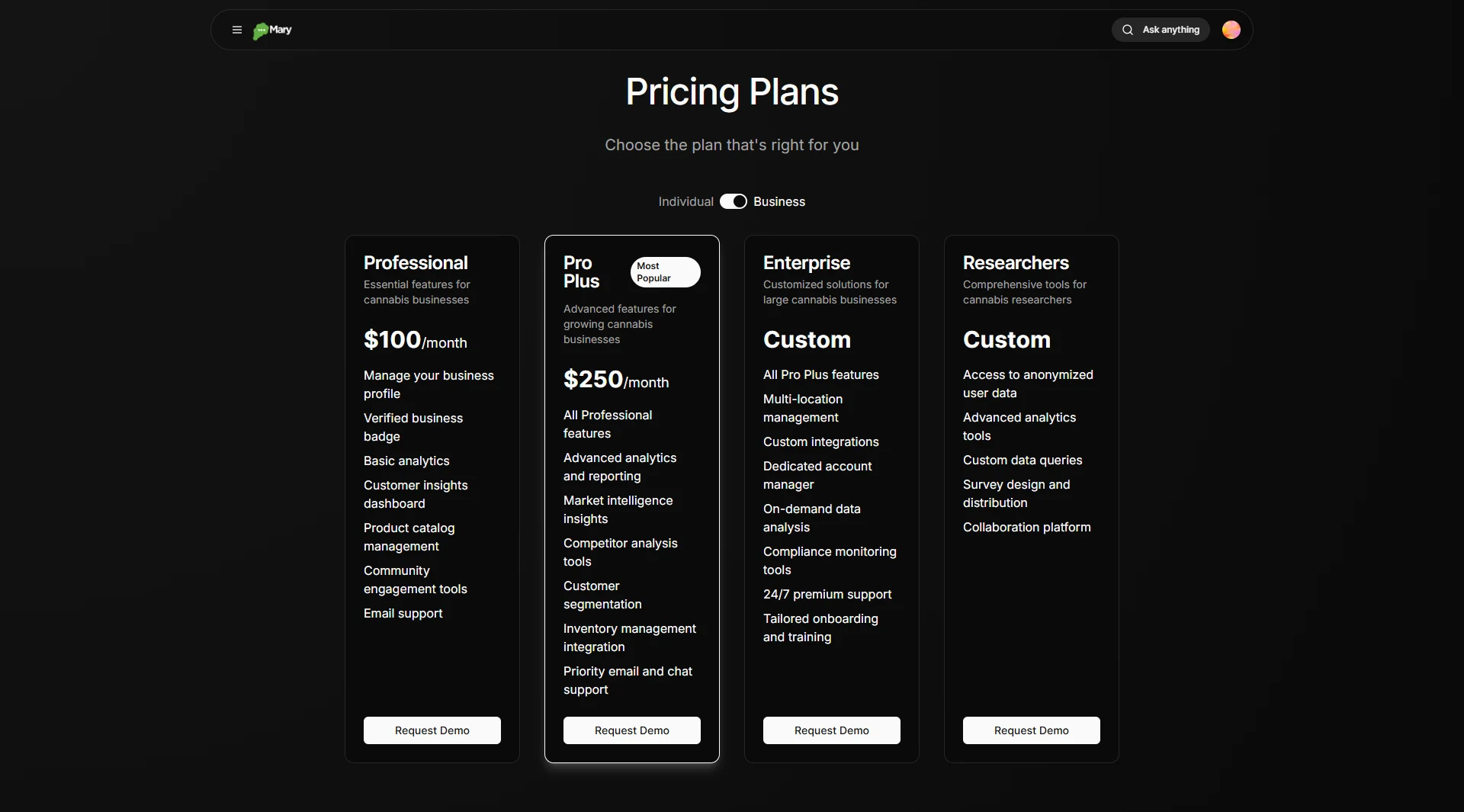Click the $250/month price
The image size is (1464, 812).
(x=616, y=380)
